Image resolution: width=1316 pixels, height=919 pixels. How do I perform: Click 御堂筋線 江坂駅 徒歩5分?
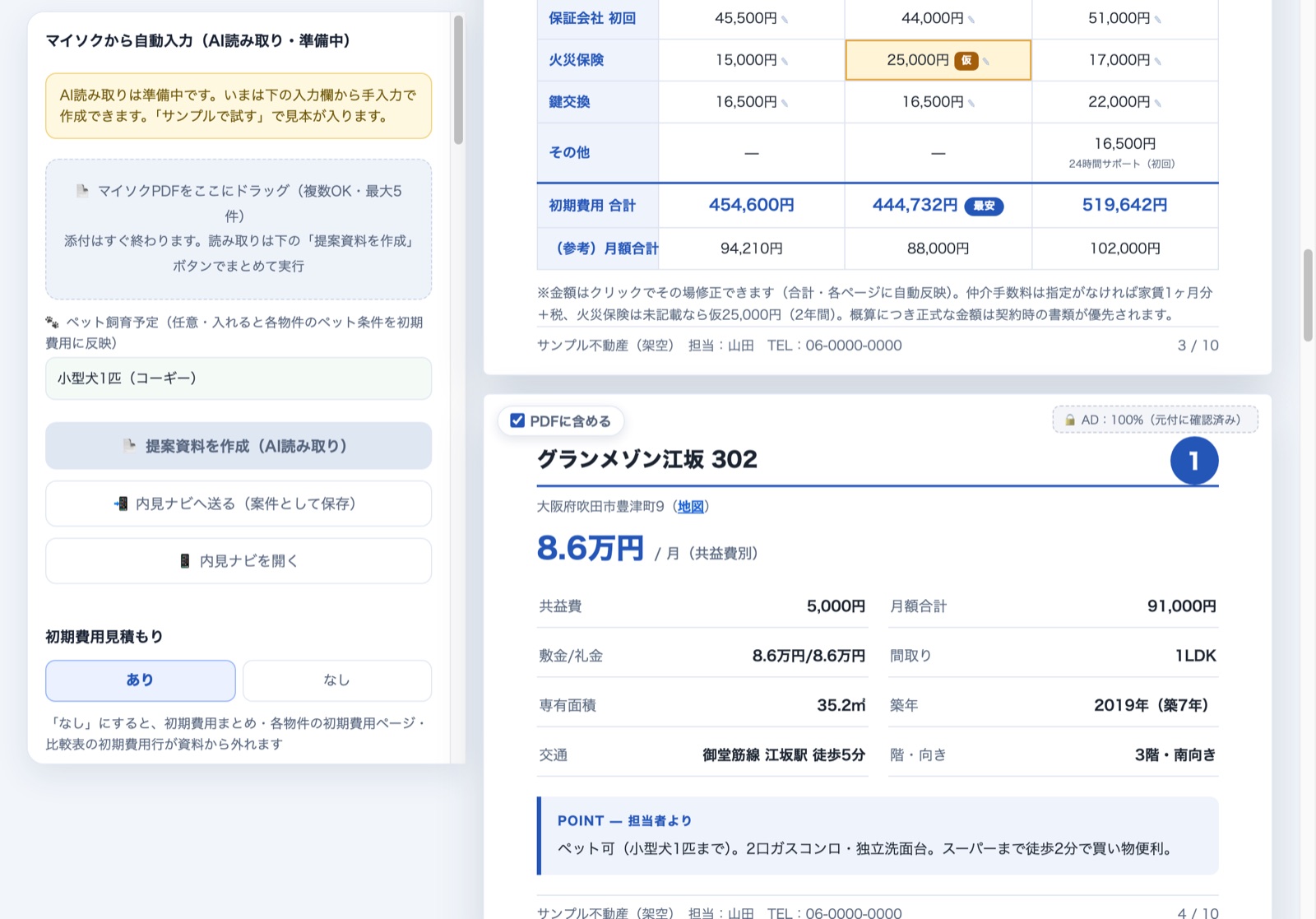coord(784,754)
